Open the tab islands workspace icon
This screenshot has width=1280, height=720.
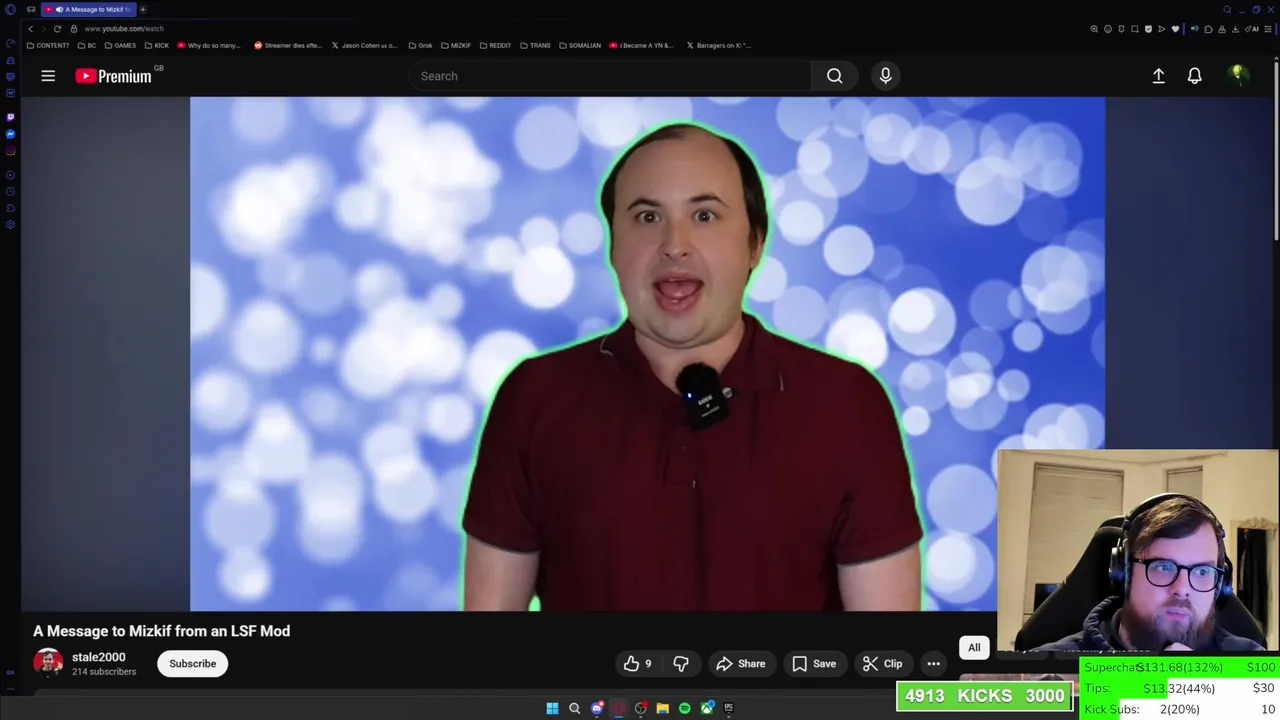pos(31,9)
